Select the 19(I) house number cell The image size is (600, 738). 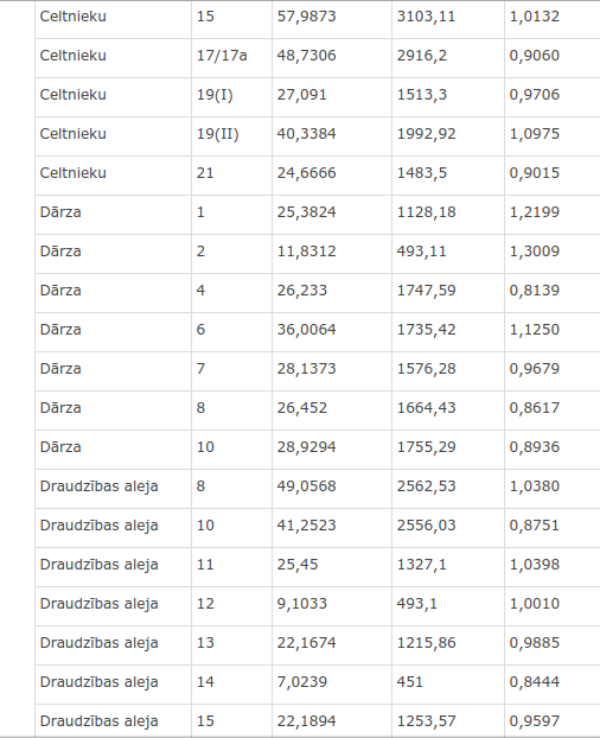tap(232, 97)
